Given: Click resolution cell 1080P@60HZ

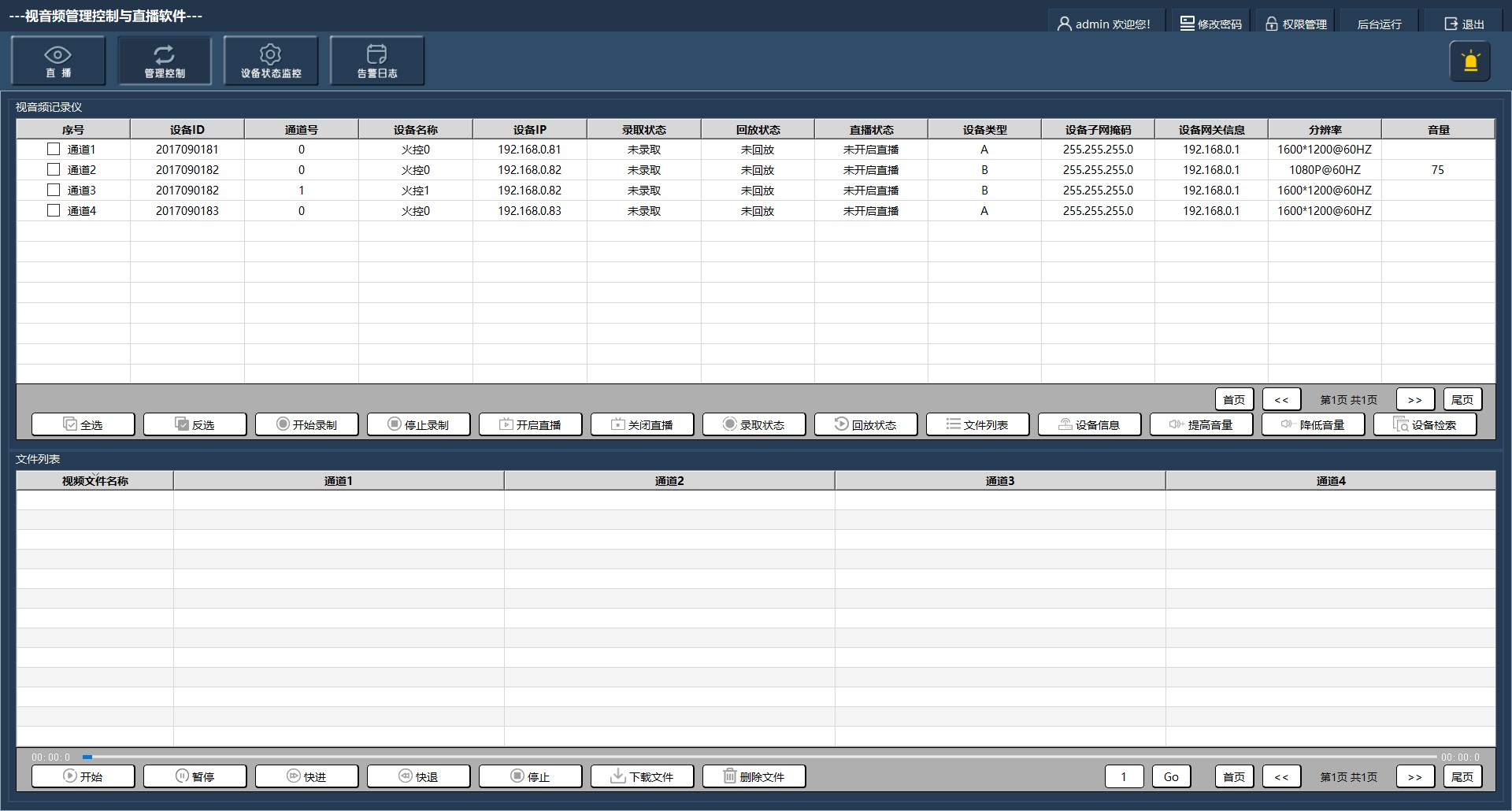Looking at the screenshot, I should (x=1325, y=169).
